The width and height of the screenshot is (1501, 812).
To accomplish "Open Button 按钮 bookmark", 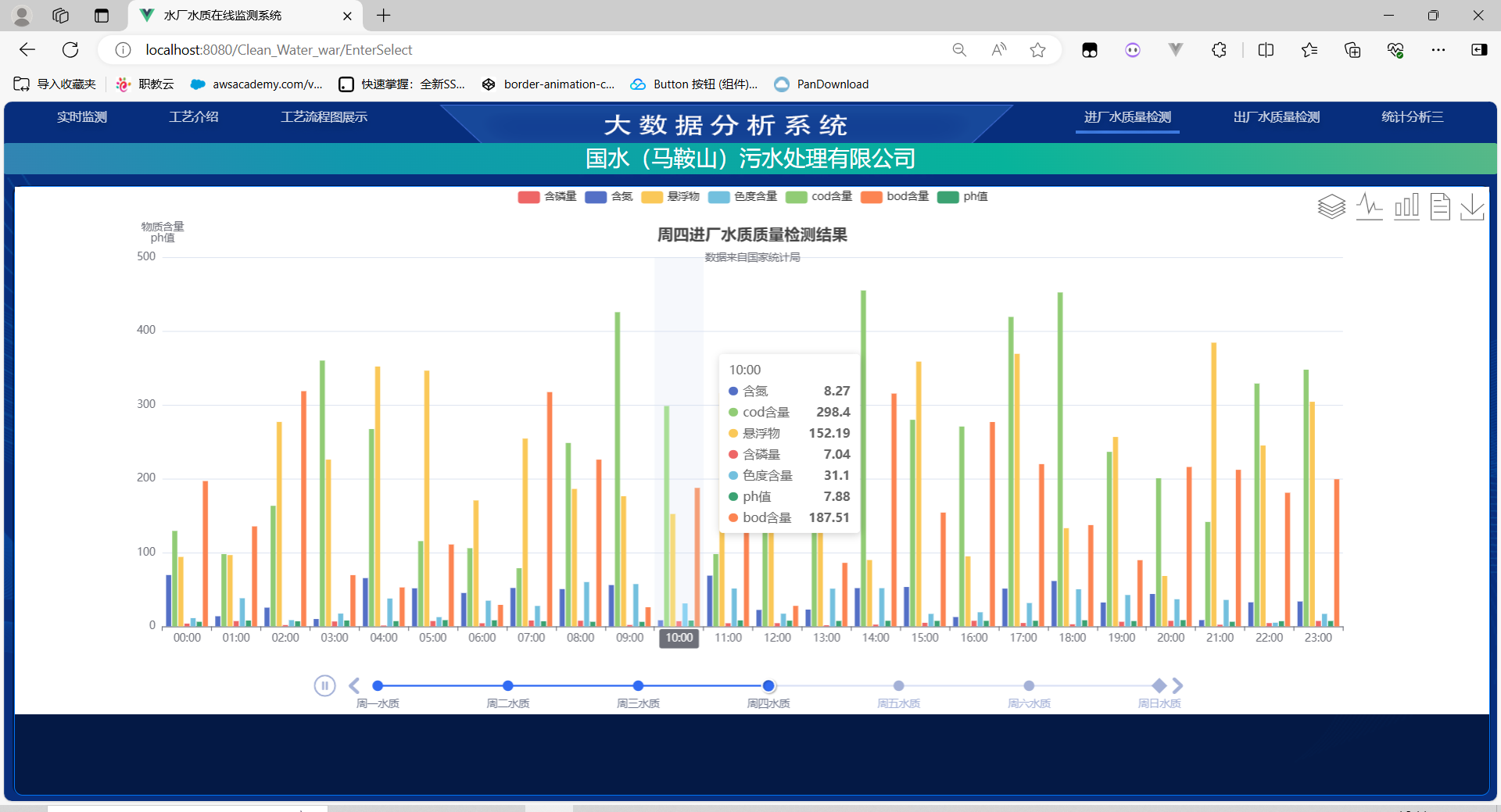I will 694,84.
